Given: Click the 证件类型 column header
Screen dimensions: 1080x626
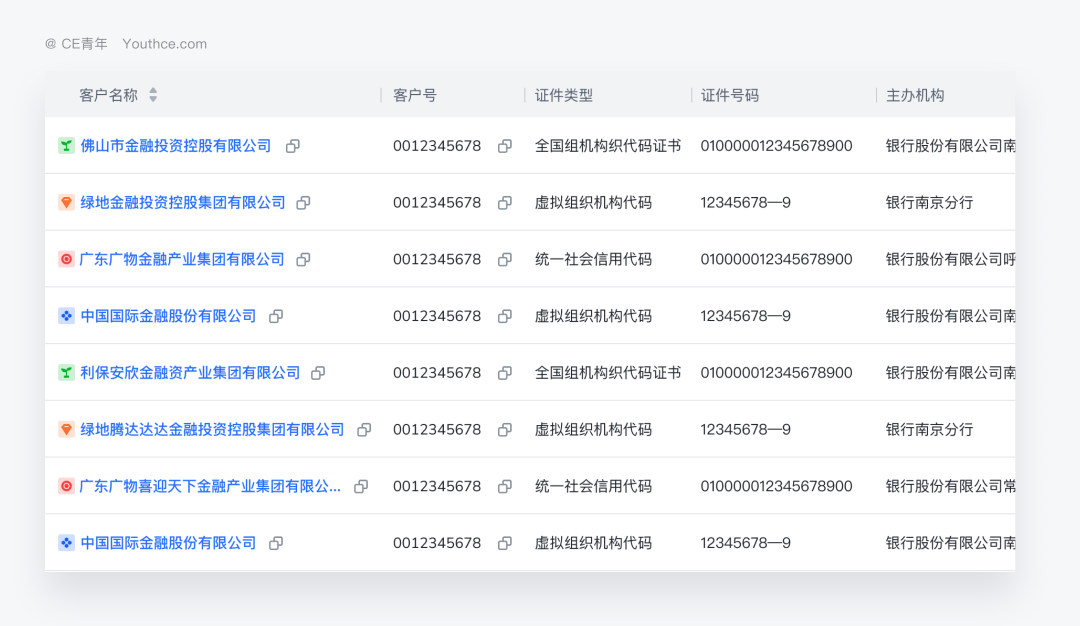Looking at the screenshot, I should [x=563, y=95].
